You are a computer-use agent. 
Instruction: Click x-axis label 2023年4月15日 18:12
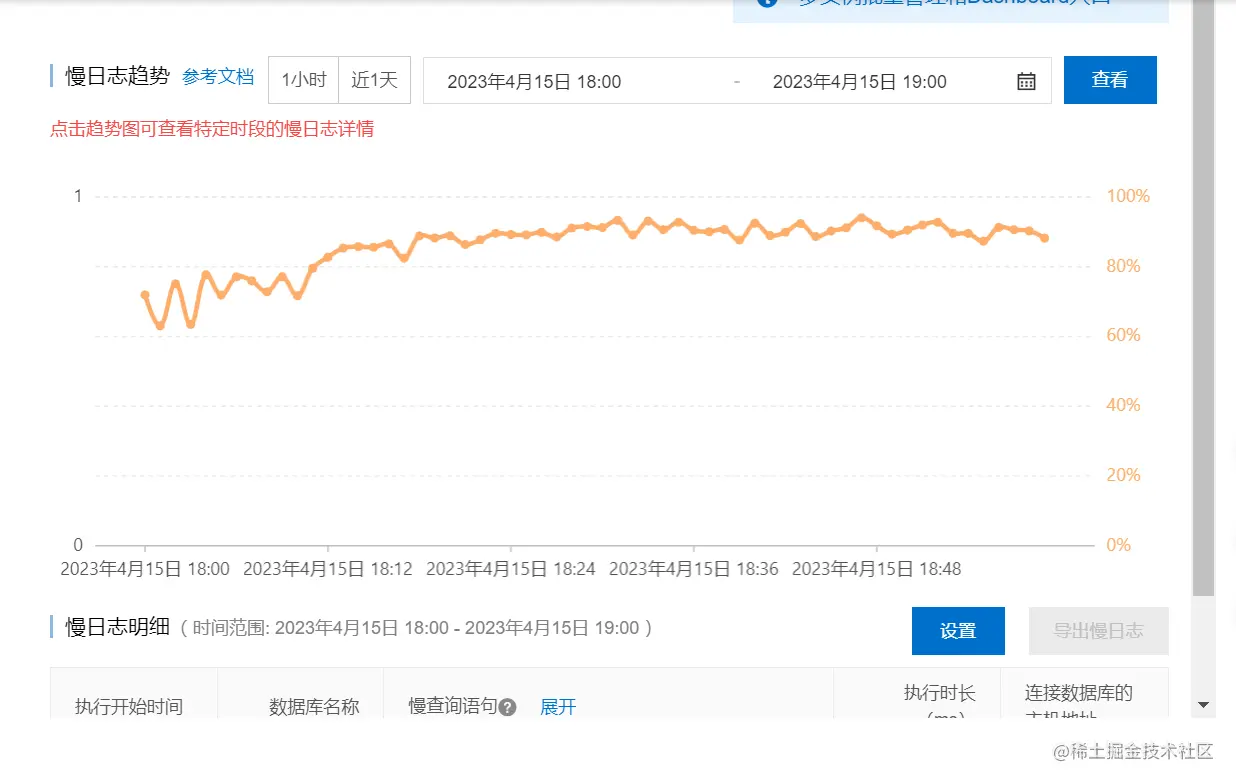click(x=328, y=569)
